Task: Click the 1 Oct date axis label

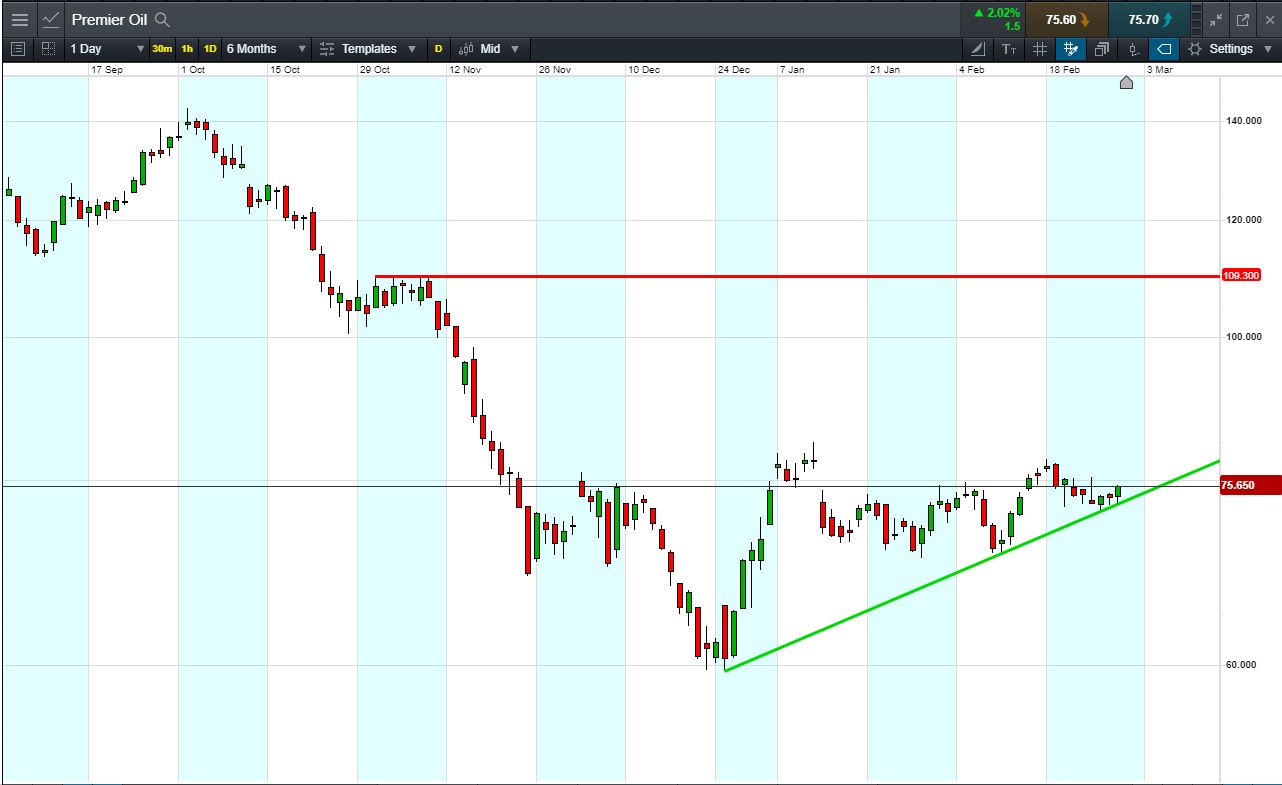Action: [193, 70]
